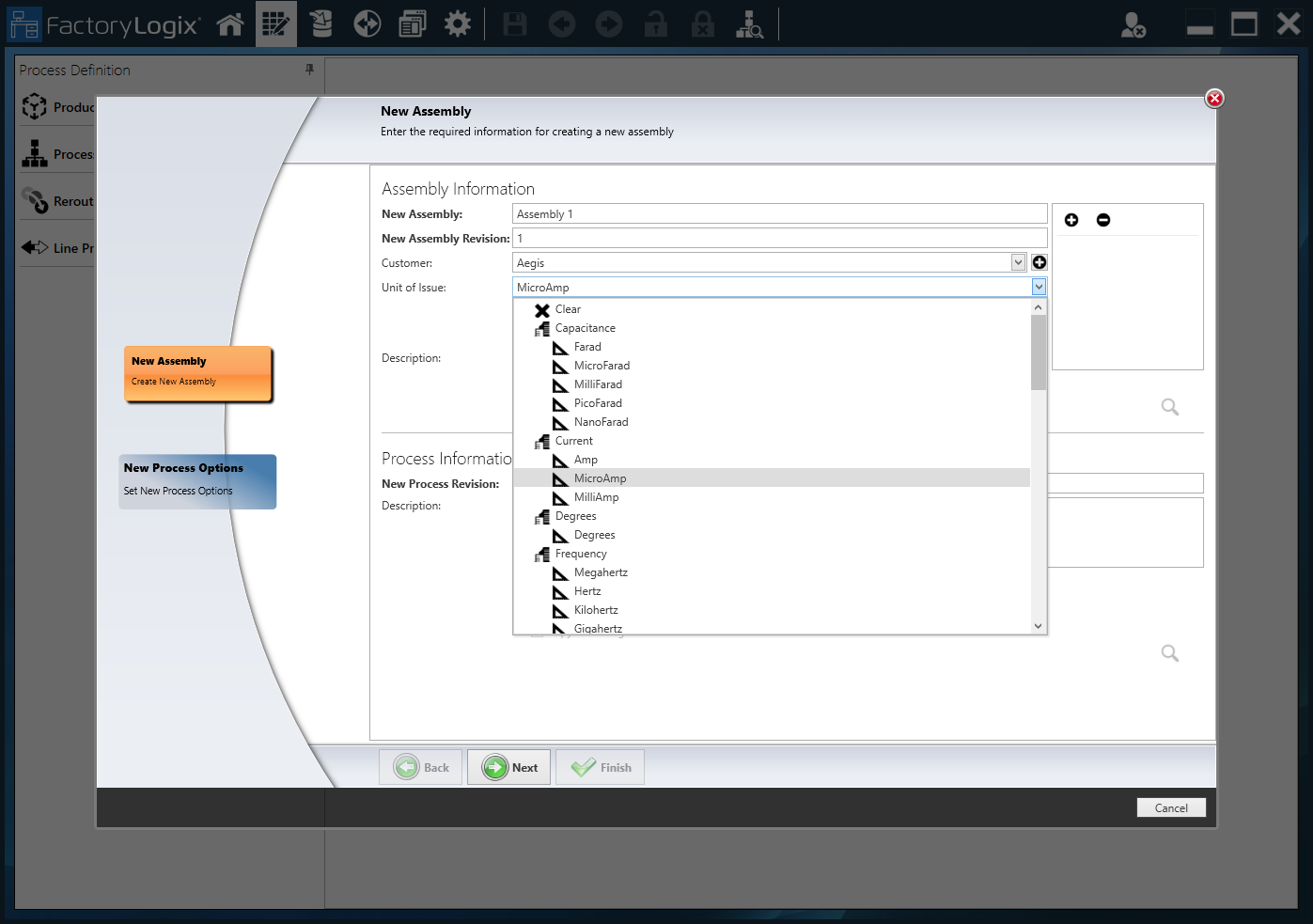Click the search magnifying glass icon
Image resolution: width=1313 pixels, height=924 pixels.
[1169, 406]
